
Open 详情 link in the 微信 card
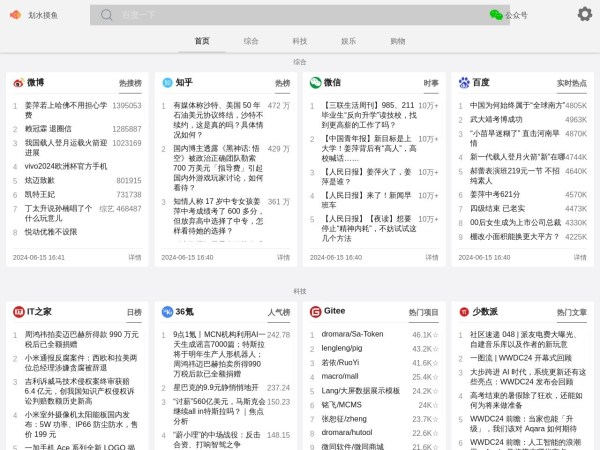click(432, 258)
